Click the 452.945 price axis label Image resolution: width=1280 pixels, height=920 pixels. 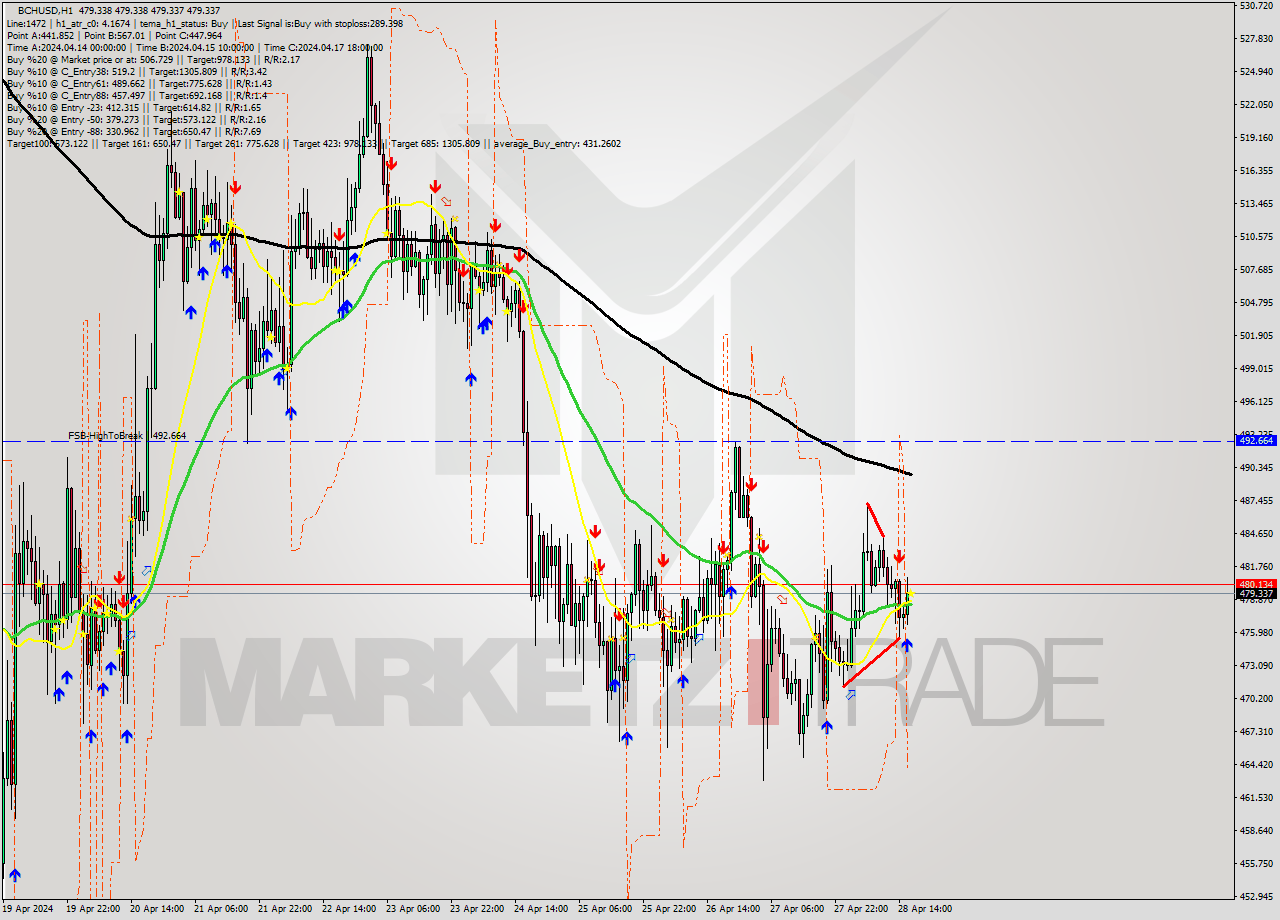[1256, 896]
